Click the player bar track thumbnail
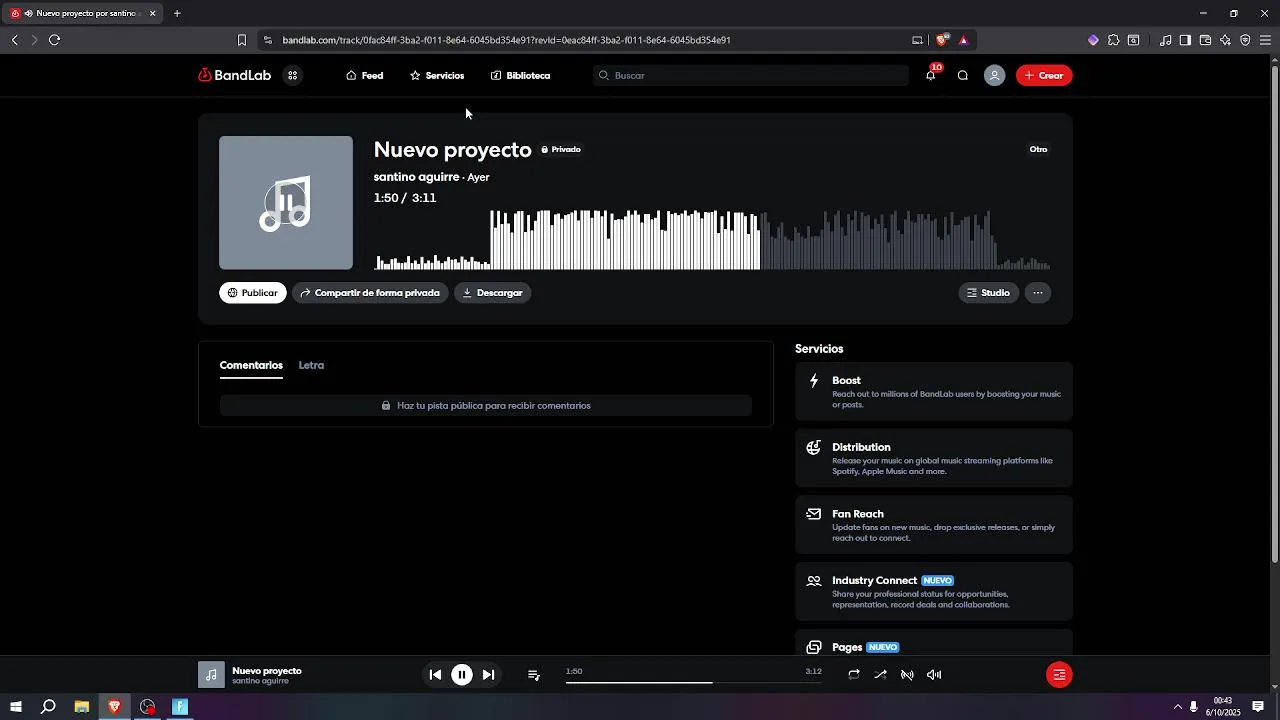The width and height of the screenshot is (1280, 720). pyautogui.click(x=211, y=675)
